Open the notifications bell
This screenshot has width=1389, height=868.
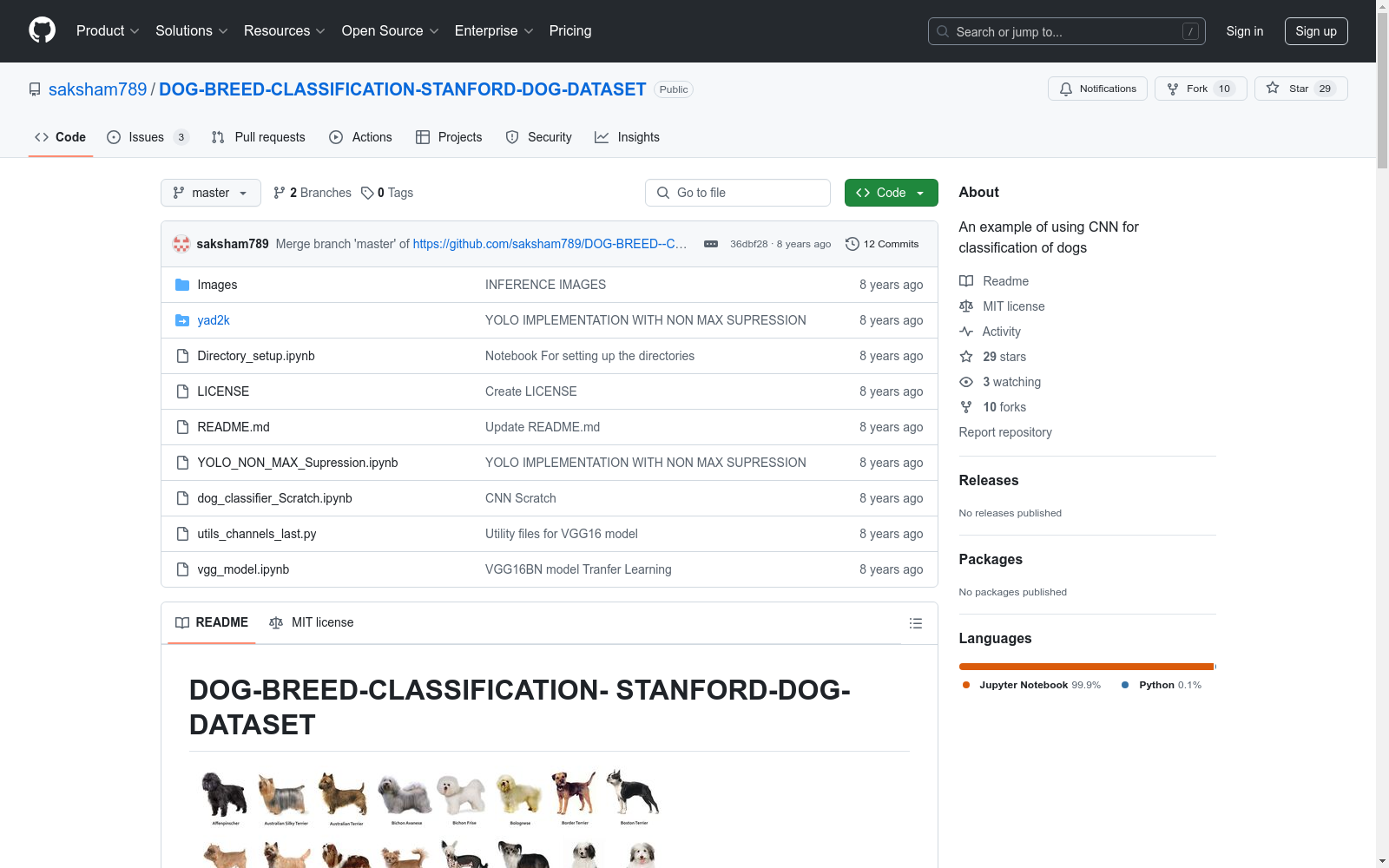(1066, 89)
